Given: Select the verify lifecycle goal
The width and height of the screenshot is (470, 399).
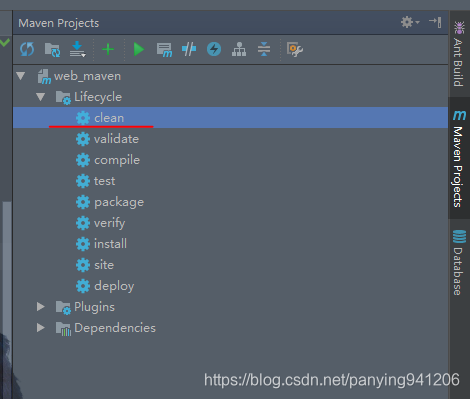Looking at the screenshot, I should [x=230, y=223].
